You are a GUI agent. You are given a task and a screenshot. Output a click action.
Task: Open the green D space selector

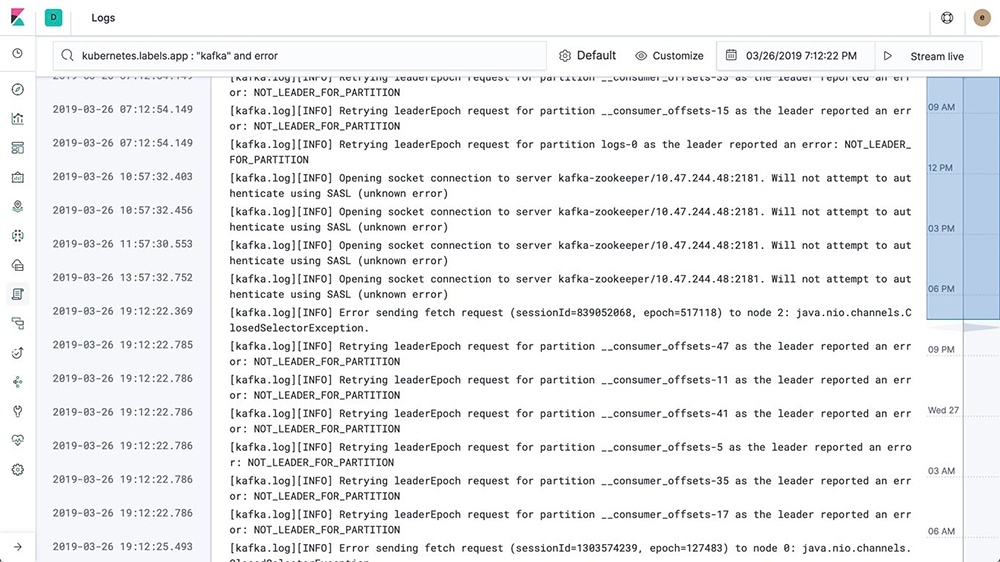point(54,18)
